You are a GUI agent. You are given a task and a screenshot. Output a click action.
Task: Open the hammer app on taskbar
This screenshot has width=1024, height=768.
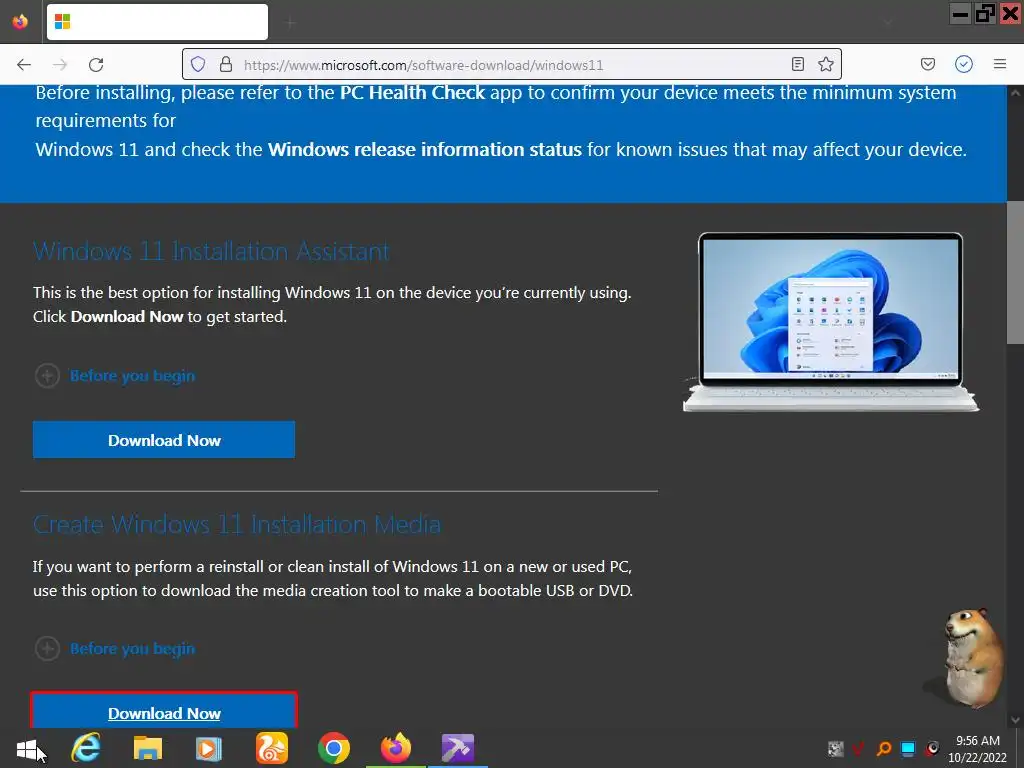458,748
